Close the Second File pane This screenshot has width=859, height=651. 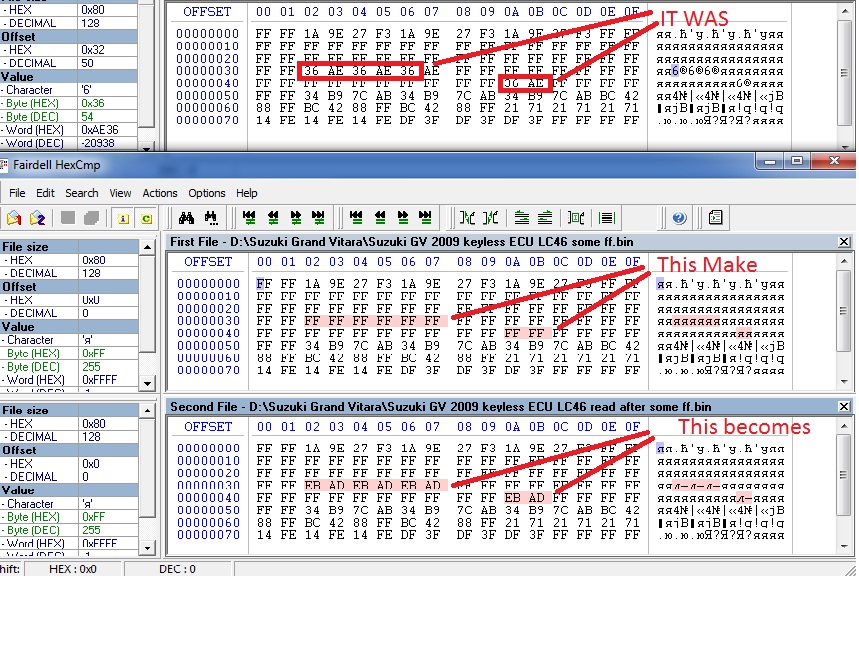844,407
